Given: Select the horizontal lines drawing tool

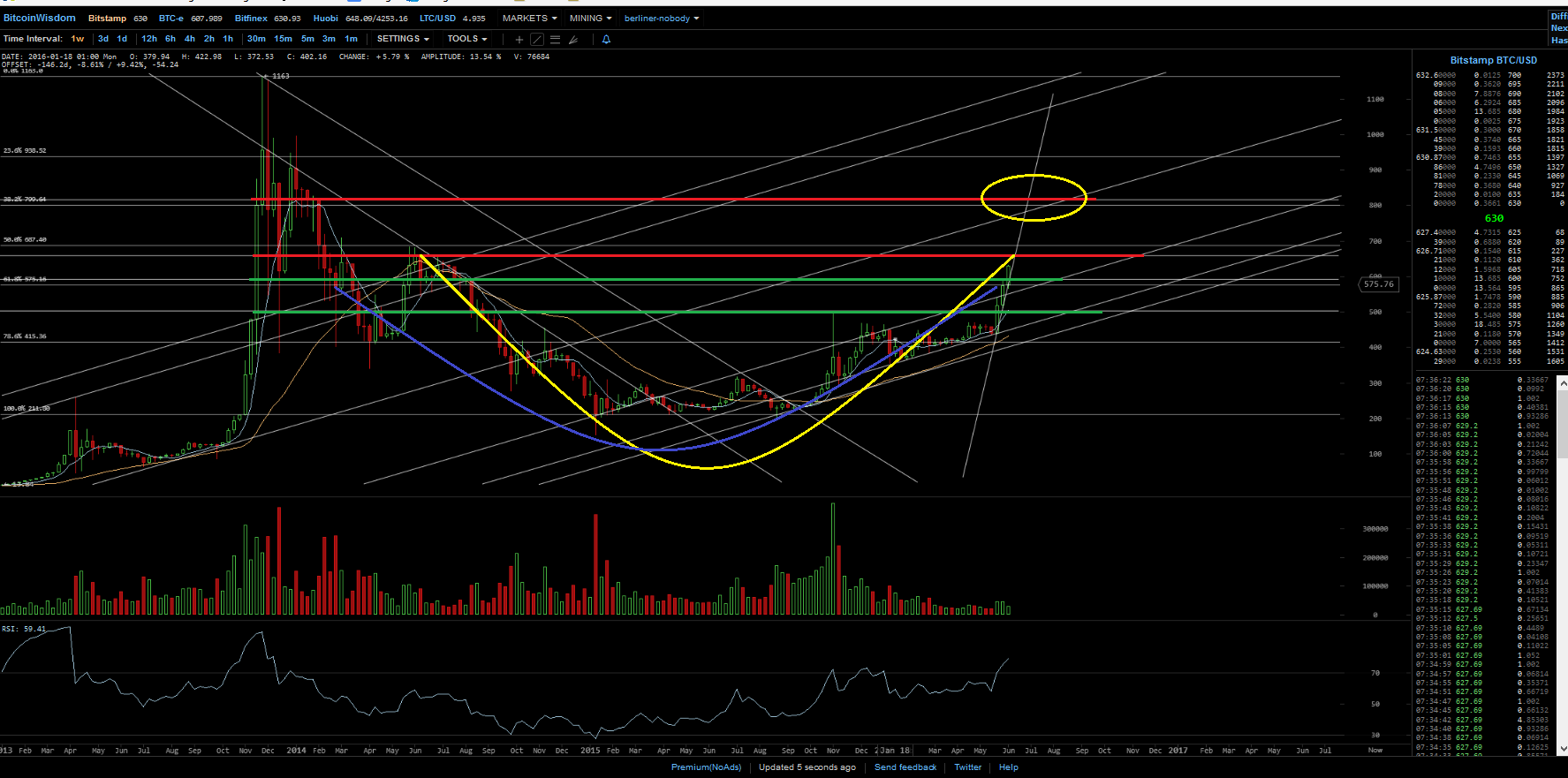Looking at the screenshot, I should pyautogui.click(x=555, y=40).
